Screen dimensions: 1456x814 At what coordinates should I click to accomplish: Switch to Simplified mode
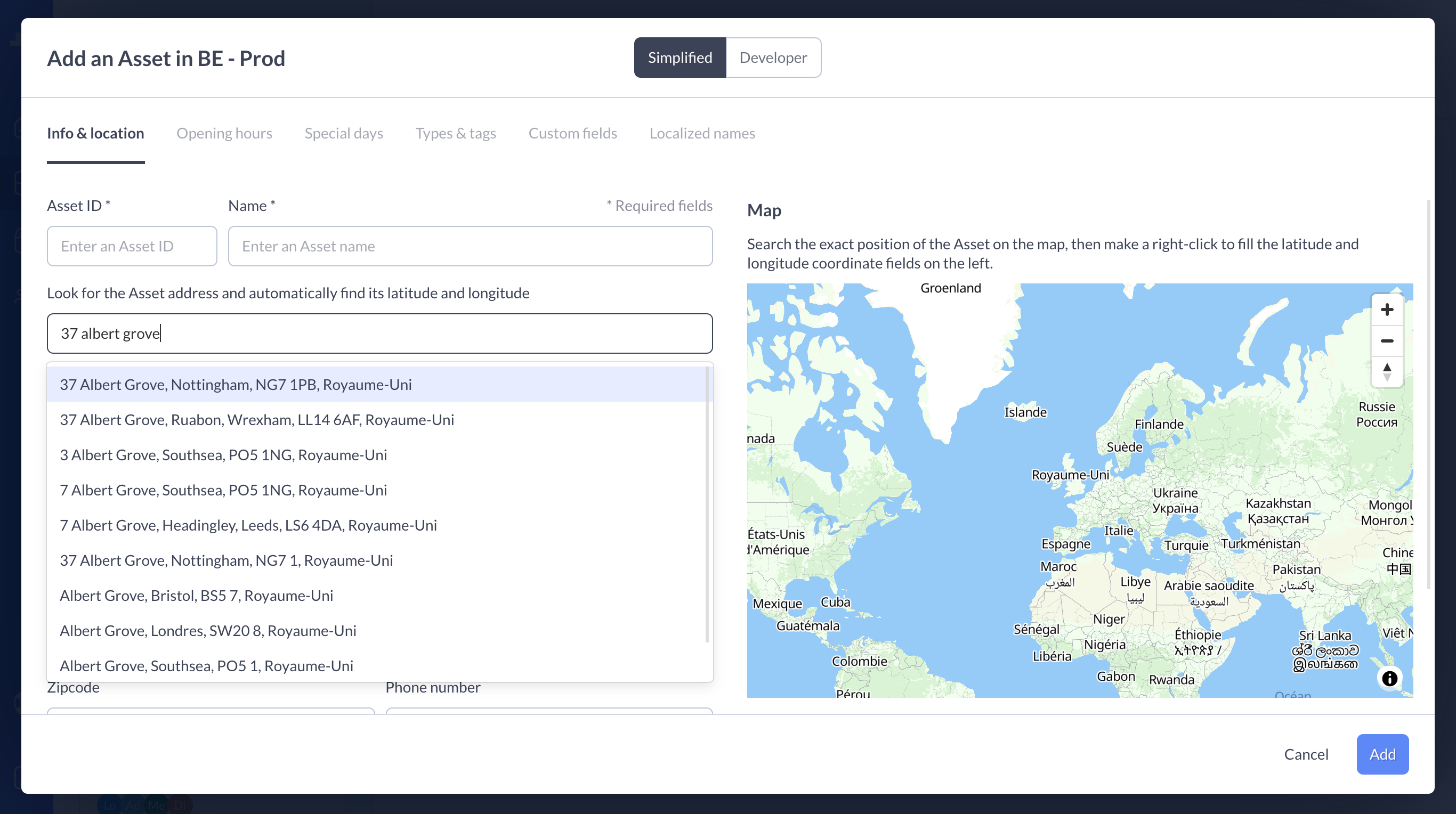coord(680,58)
